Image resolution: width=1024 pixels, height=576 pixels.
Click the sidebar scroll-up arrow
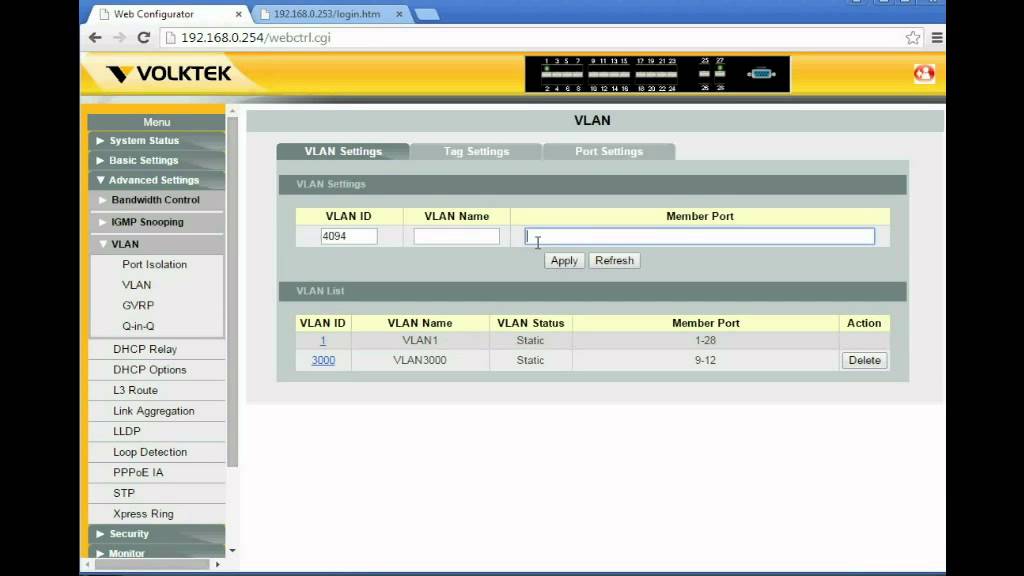(232, 111)
